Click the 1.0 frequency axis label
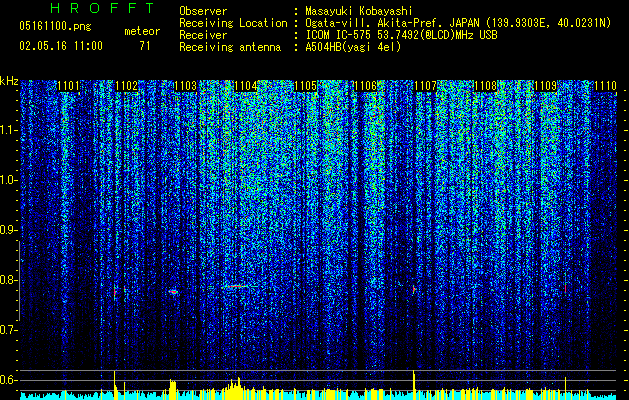Viewport: 629px width, 400px height. click(x=9, y=180)
